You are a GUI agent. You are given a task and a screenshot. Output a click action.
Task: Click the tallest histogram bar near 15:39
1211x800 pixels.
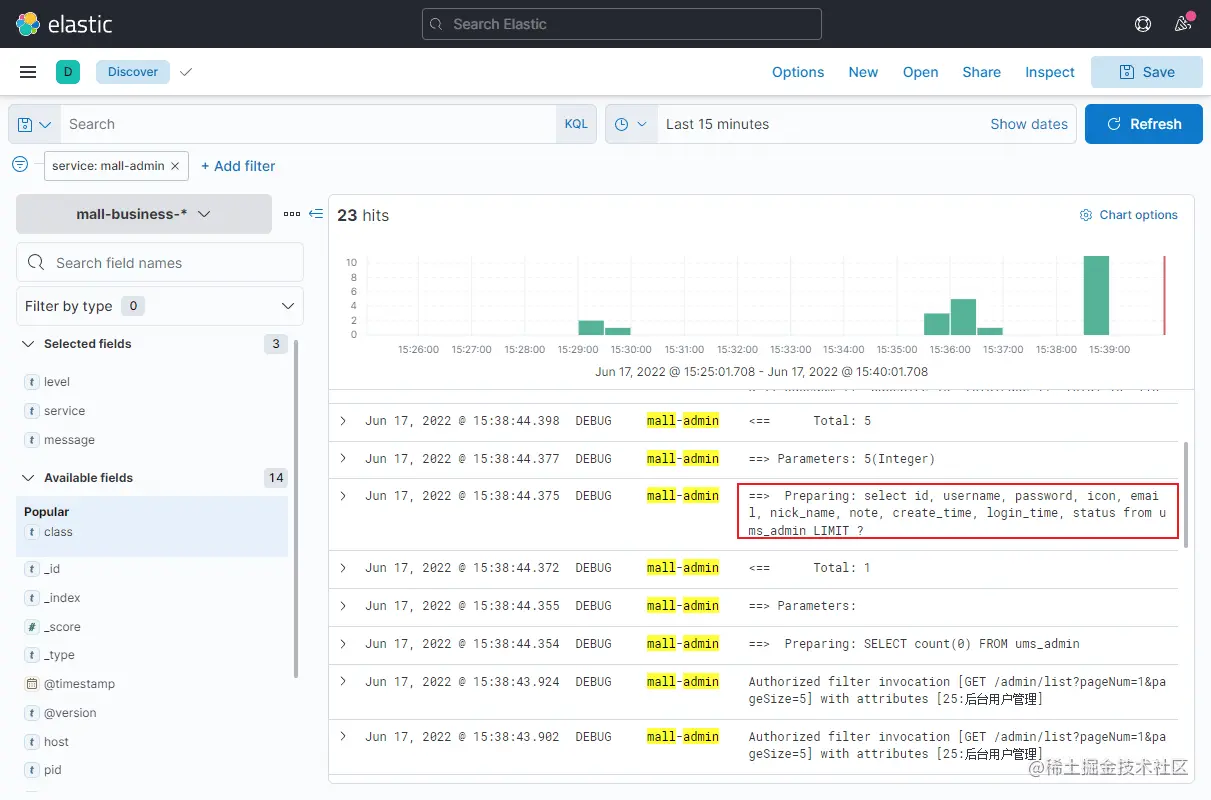[1096, 296]
